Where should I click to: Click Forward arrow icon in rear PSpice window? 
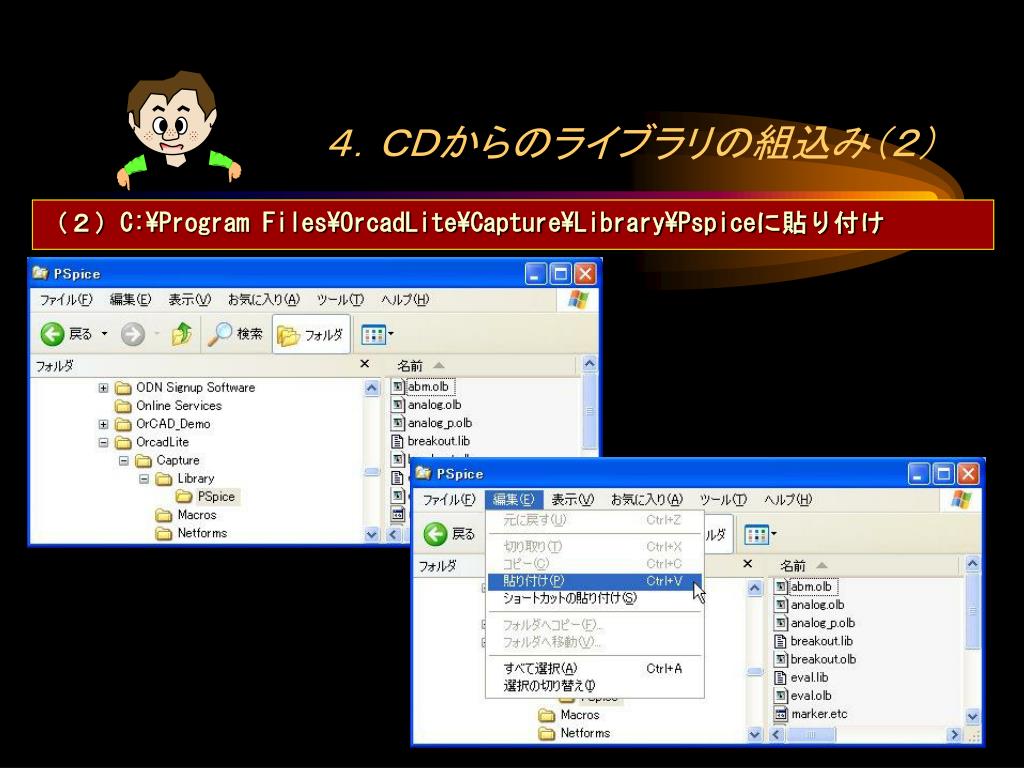(x=133, y=334)
